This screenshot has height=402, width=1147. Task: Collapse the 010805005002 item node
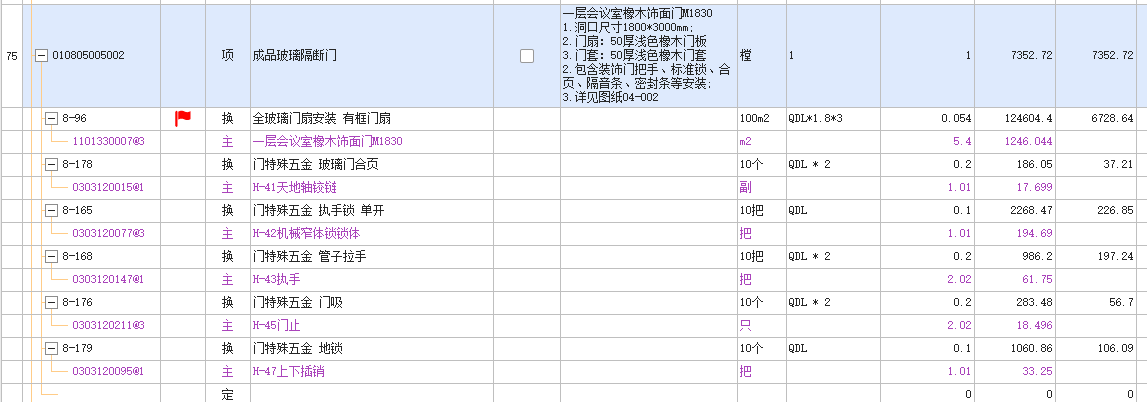click(42, 56)
